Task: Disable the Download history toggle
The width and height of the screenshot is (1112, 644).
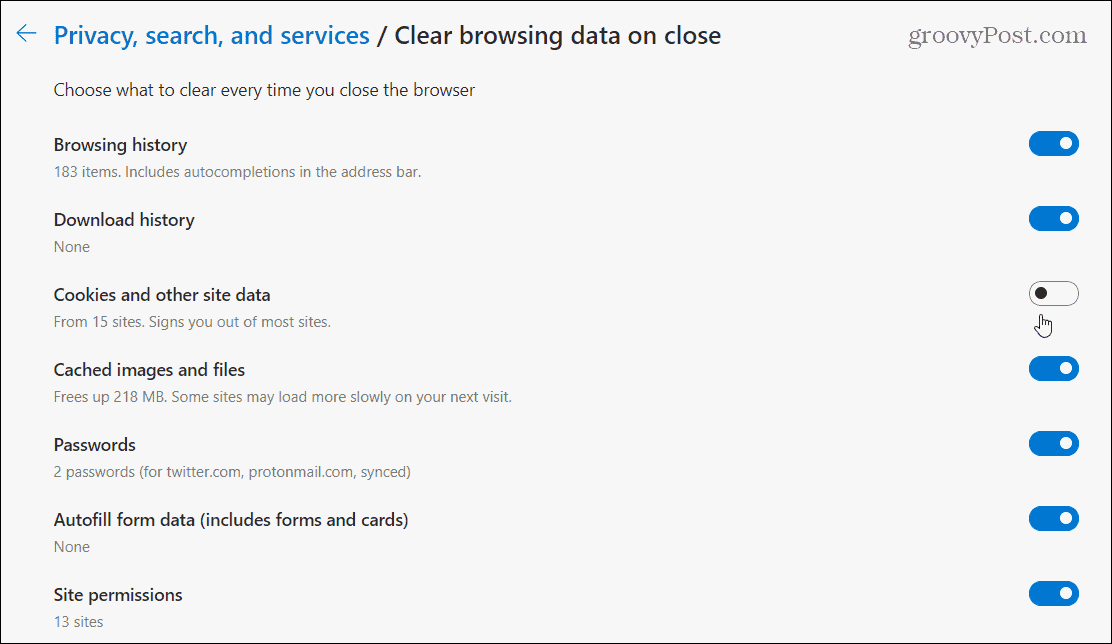Action: pyautogui.click(x=1054, y=218)
